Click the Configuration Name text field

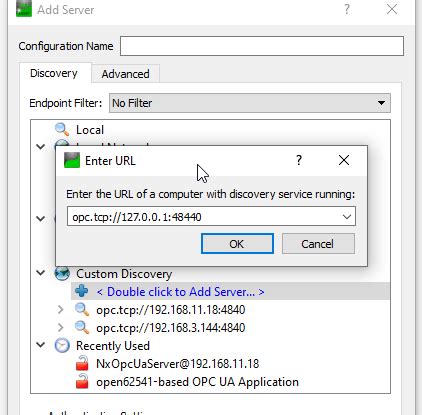point(262,46)
